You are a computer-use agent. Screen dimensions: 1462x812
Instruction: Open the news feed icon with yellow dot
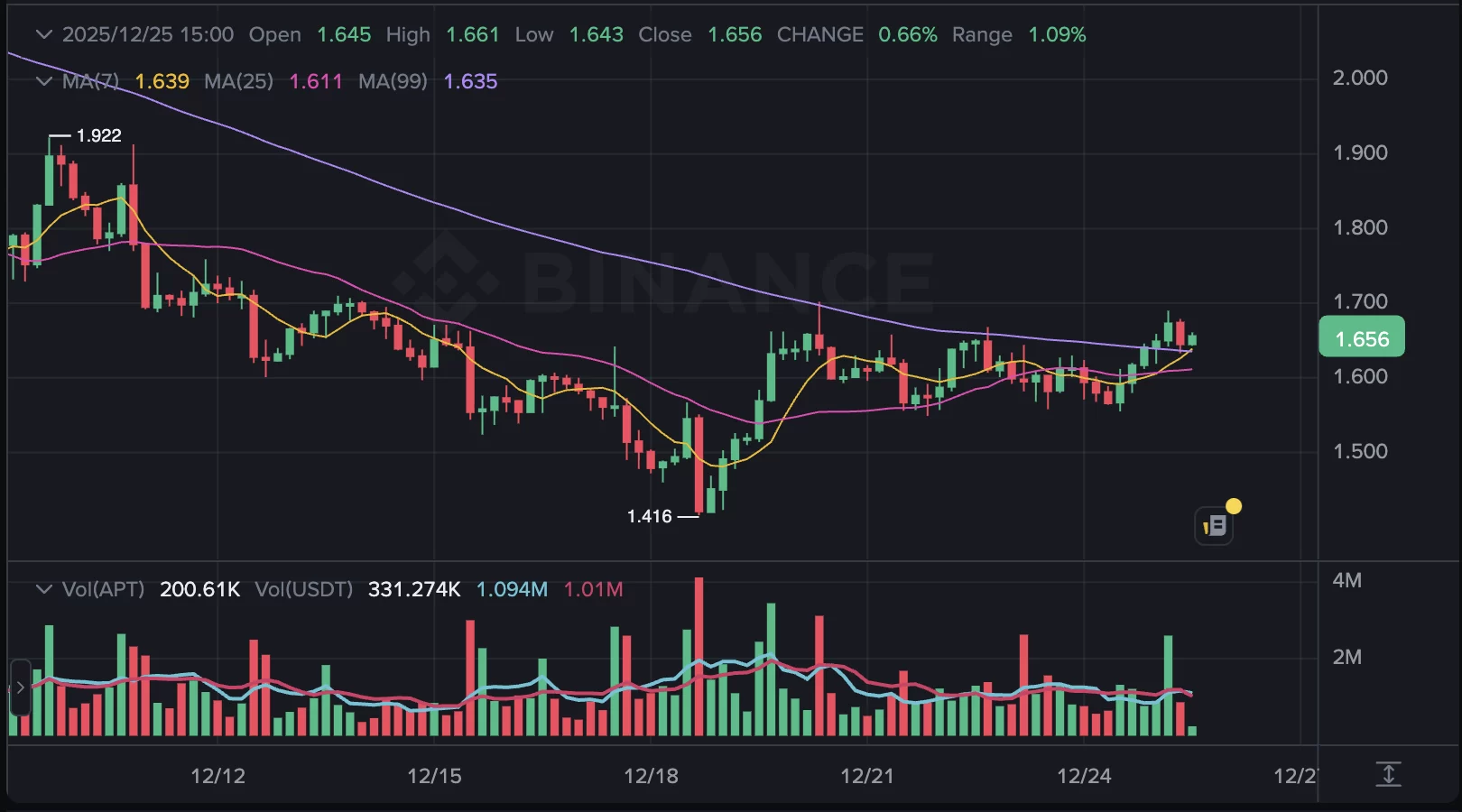tap(1215, 525)
